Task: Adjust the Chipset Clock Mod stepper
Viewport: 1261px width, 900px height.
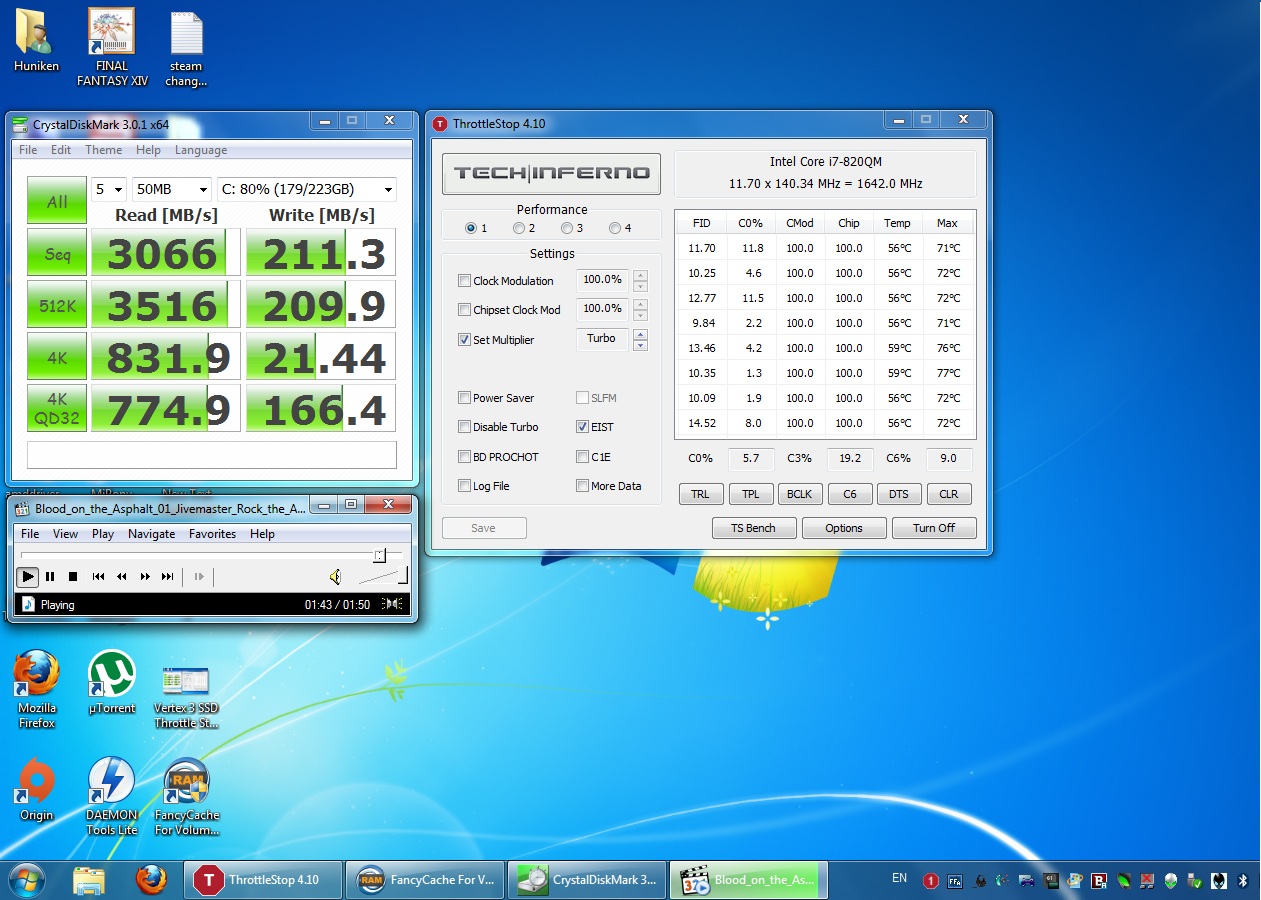Action: [x=640, y=309]
